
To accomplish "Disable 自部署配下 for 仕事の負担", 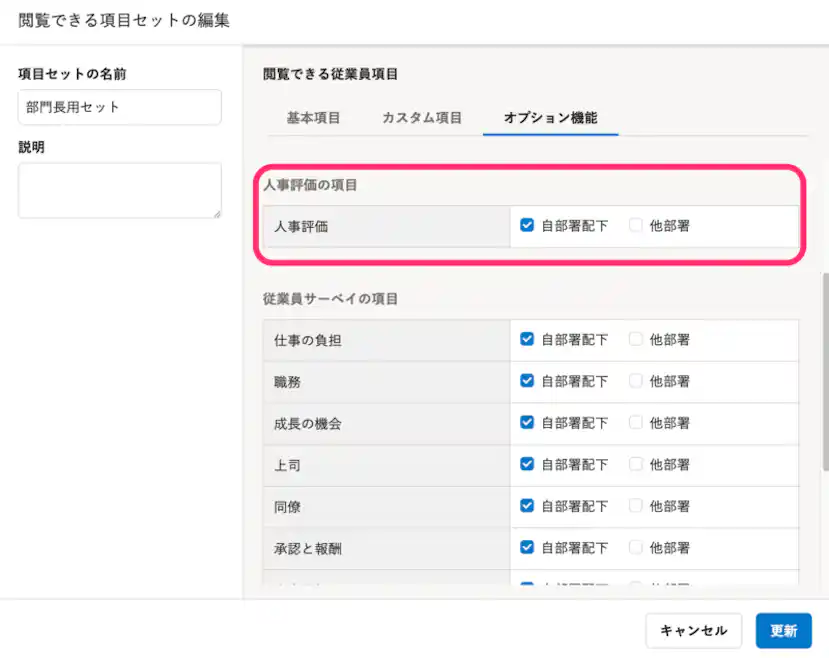I will point(527,339).
